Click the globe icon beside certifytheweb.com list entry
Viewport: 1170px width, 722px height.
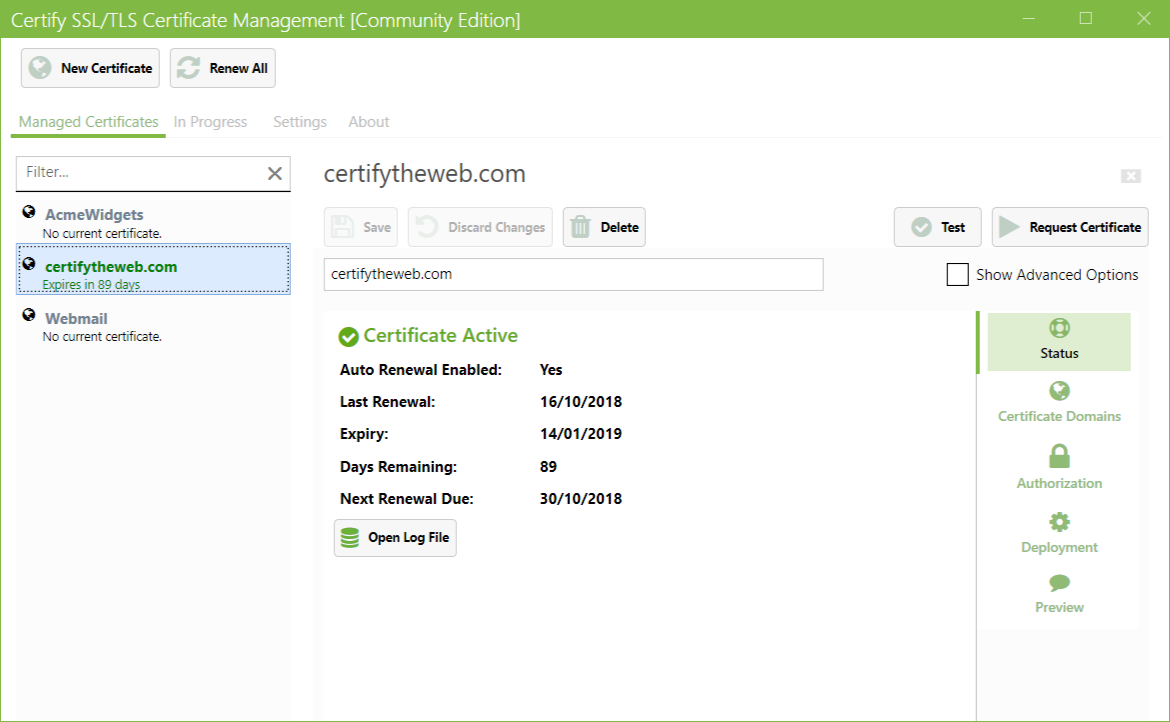pos(28,263)
